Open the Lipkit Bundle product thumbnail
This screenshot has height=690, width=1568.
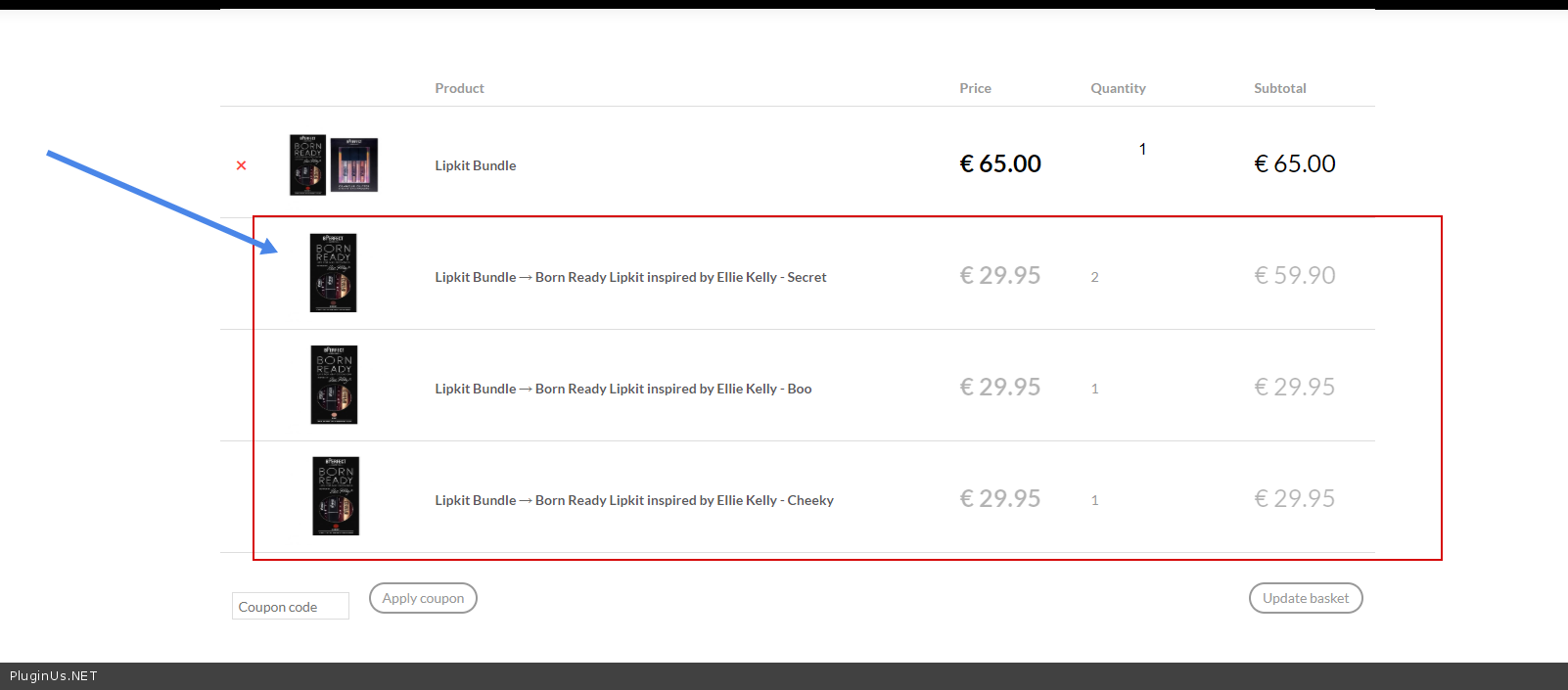tap(333, 164)
